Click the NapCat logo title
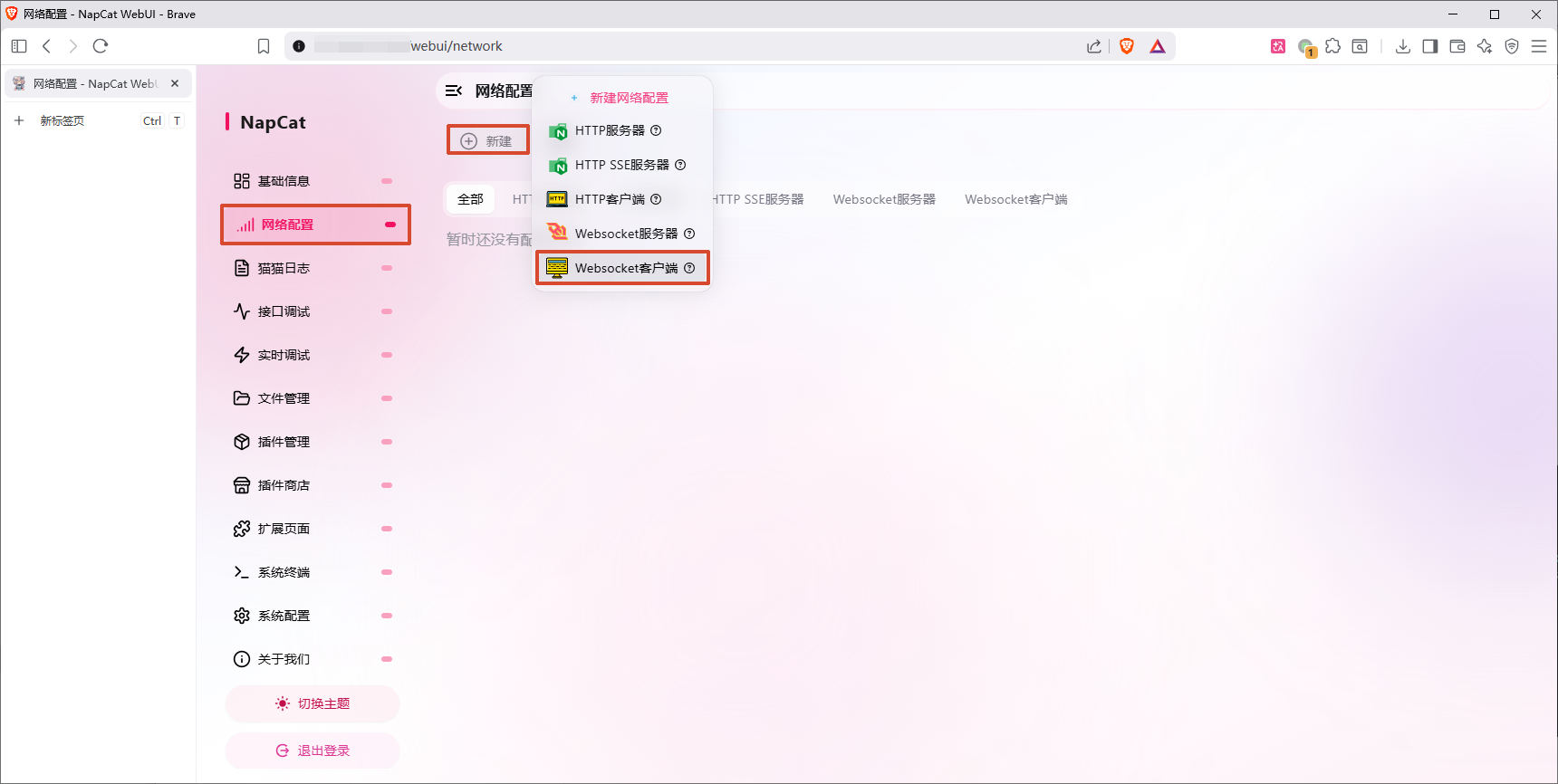 [273, 122]
